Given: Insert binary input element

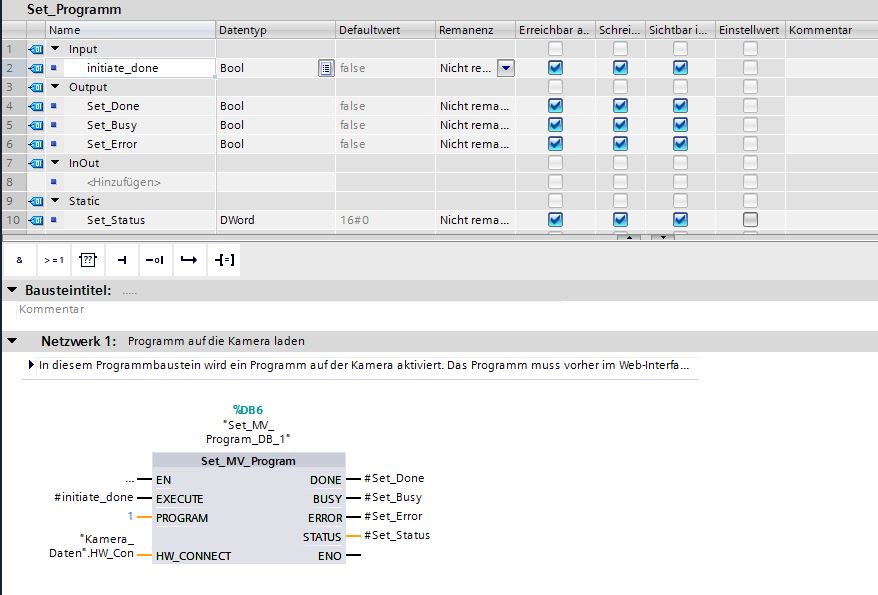Looking at the screenshot, I should point(121,260).
